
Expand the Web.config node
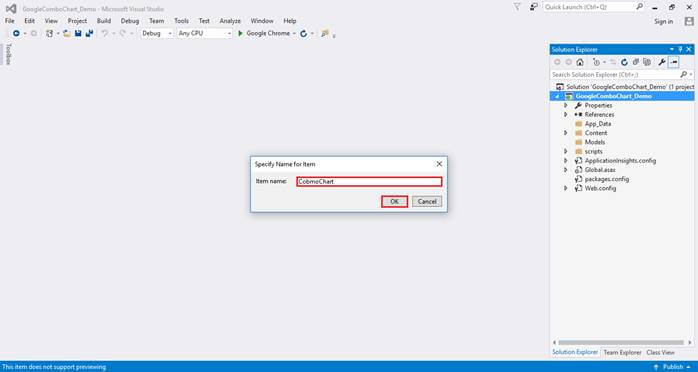[x=566, y=188]
